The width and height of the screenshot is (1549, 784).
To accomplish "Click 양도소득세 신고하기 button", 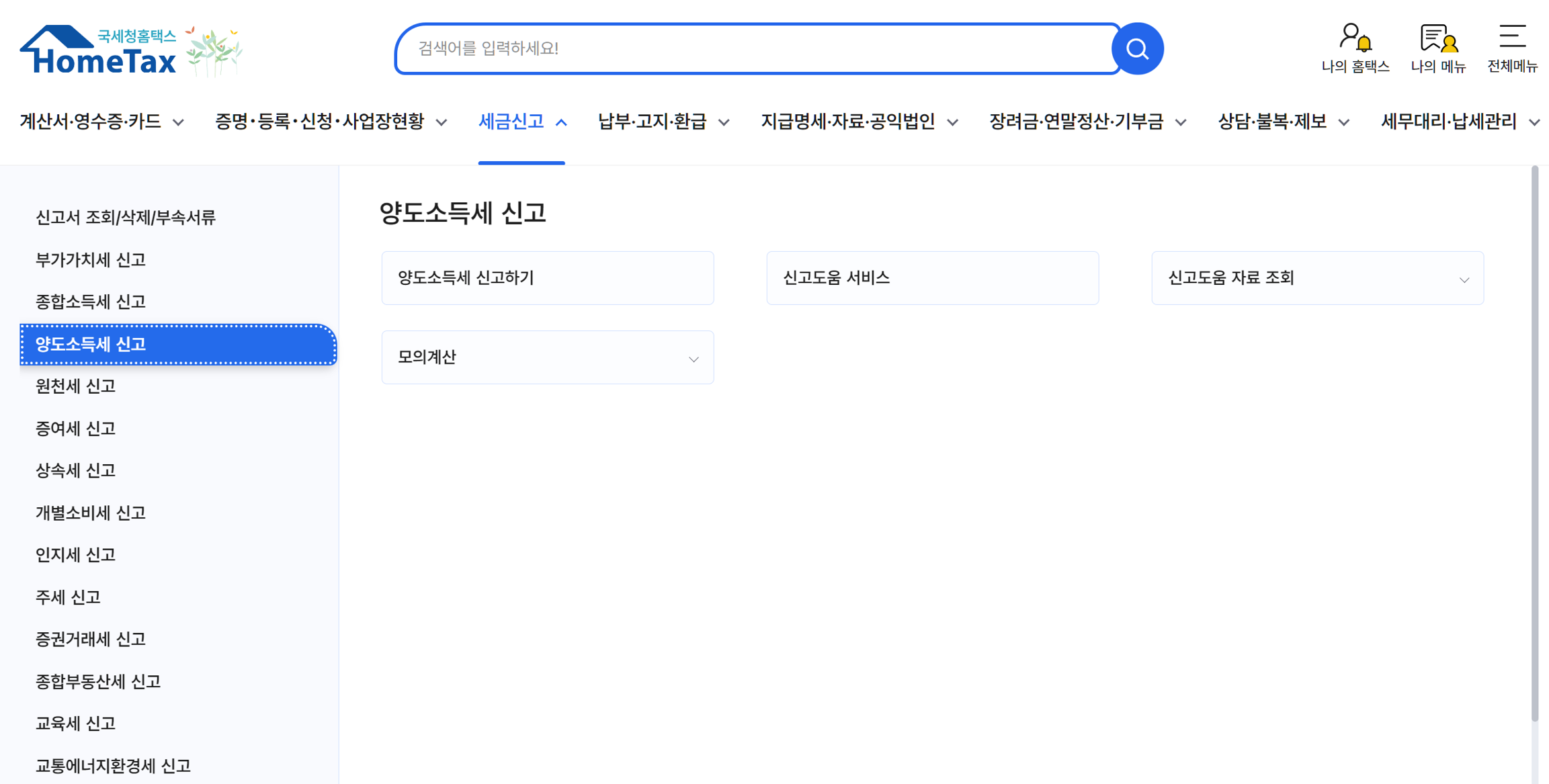I will click(548, 278).
